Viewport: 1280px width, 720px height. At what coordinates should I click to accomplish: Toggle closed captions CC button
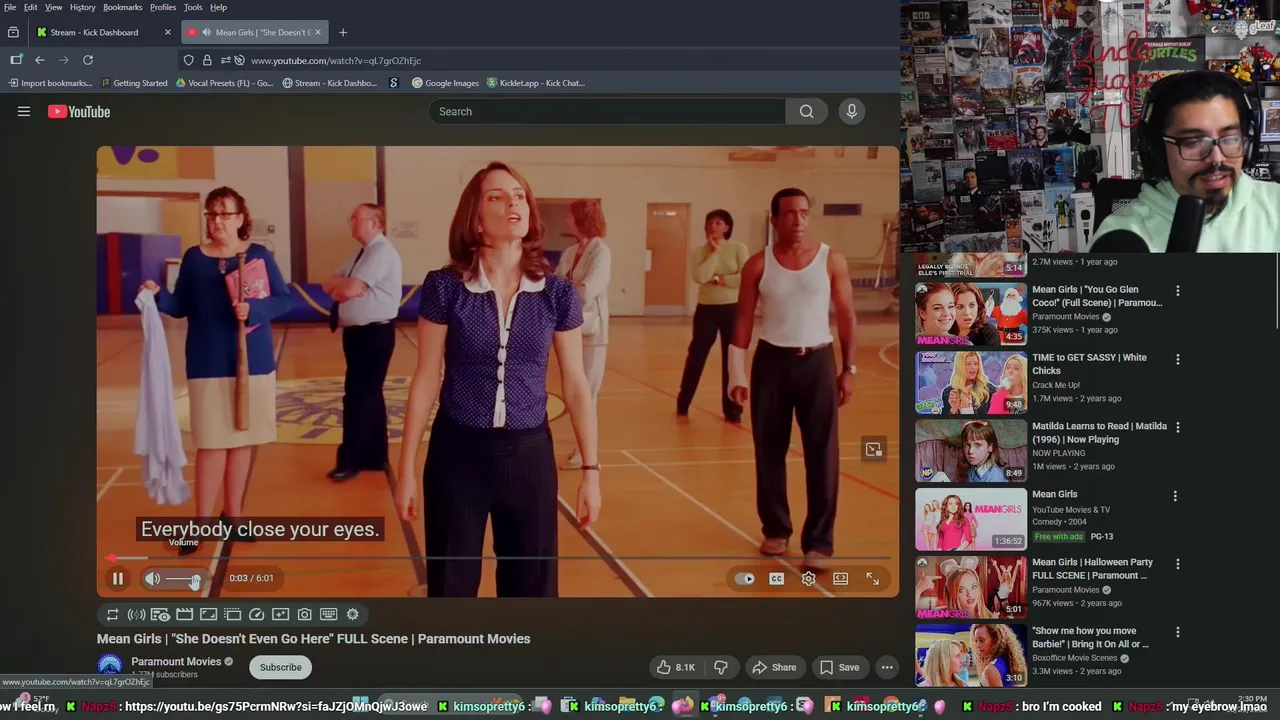[776, 578]
